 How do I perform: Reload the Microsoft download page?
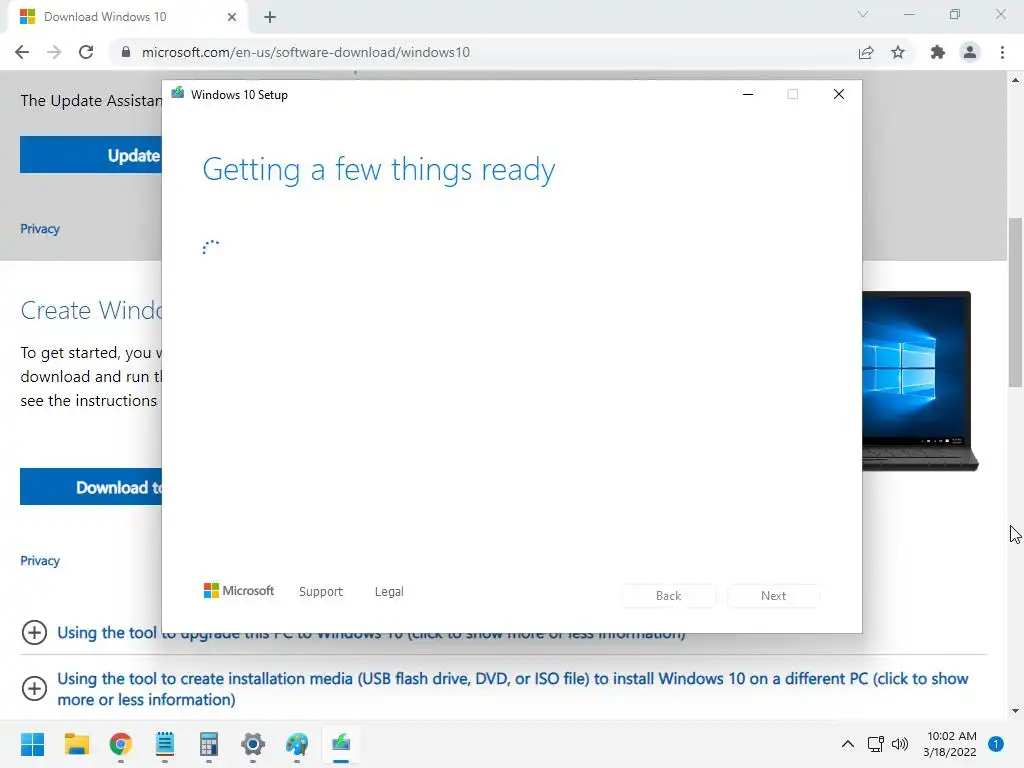tap(86, 52)
